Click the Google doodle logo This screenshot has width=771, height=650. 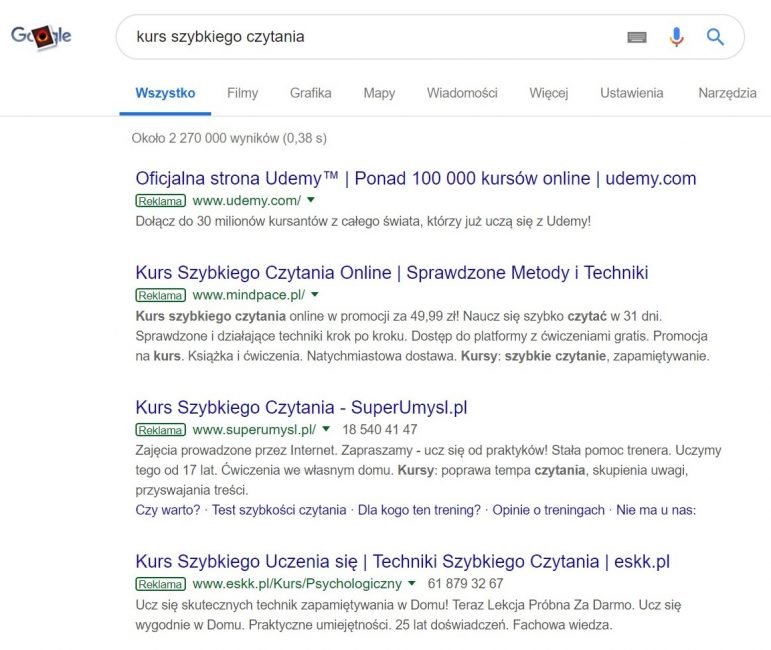click(x=41, y=36)
